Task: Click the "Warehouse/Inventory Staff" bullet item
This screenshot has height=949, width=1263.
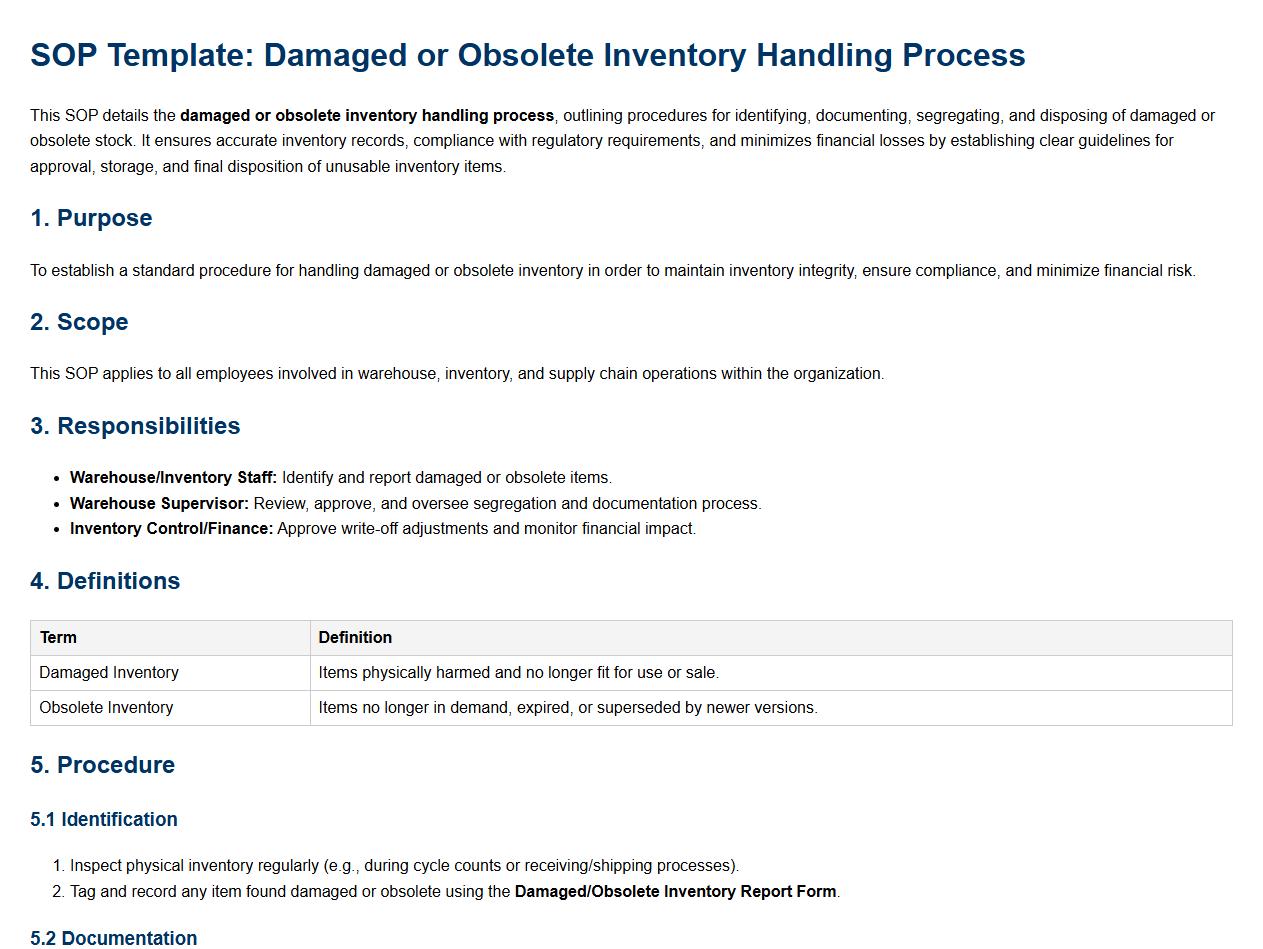Action: tap(340, 478)
